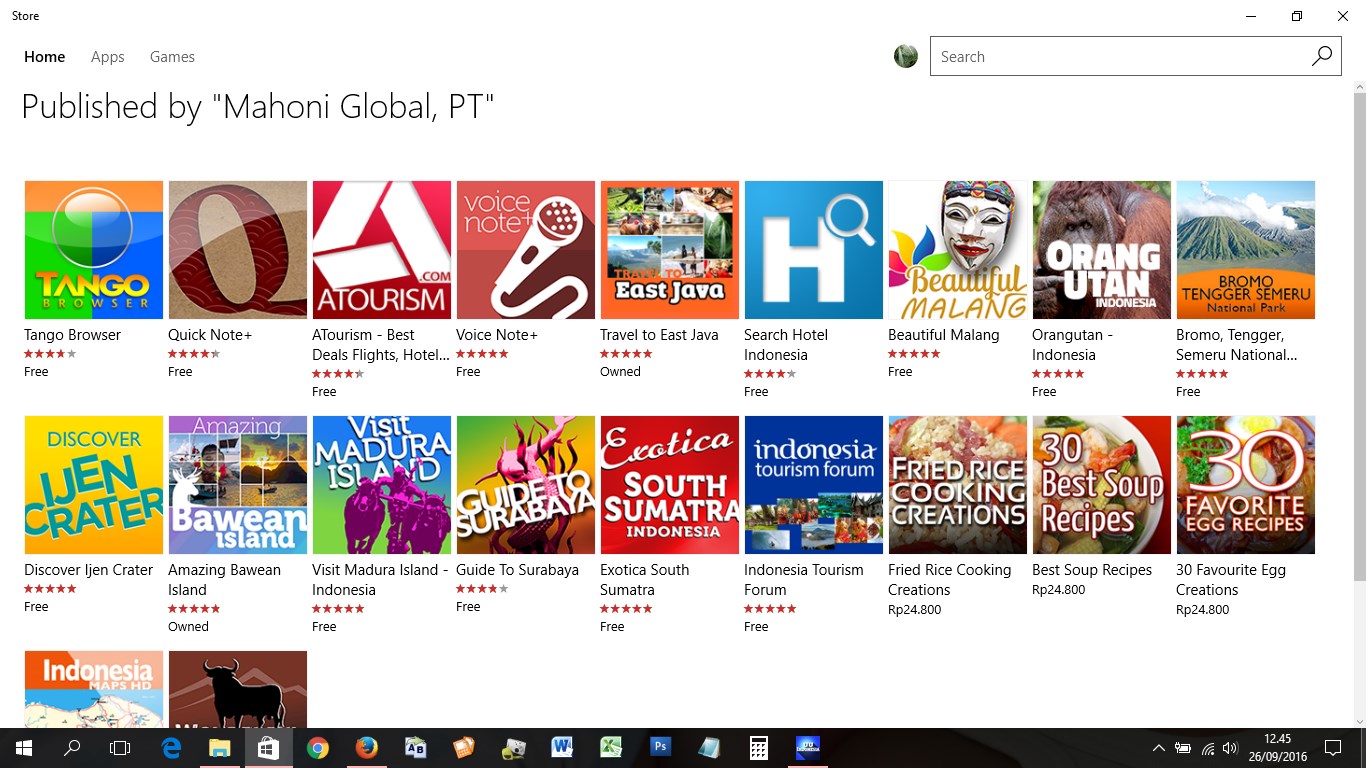Choose the Visit Madura Island icon
Viewport: 1366px width, 768px height.
tap(382, 485)
